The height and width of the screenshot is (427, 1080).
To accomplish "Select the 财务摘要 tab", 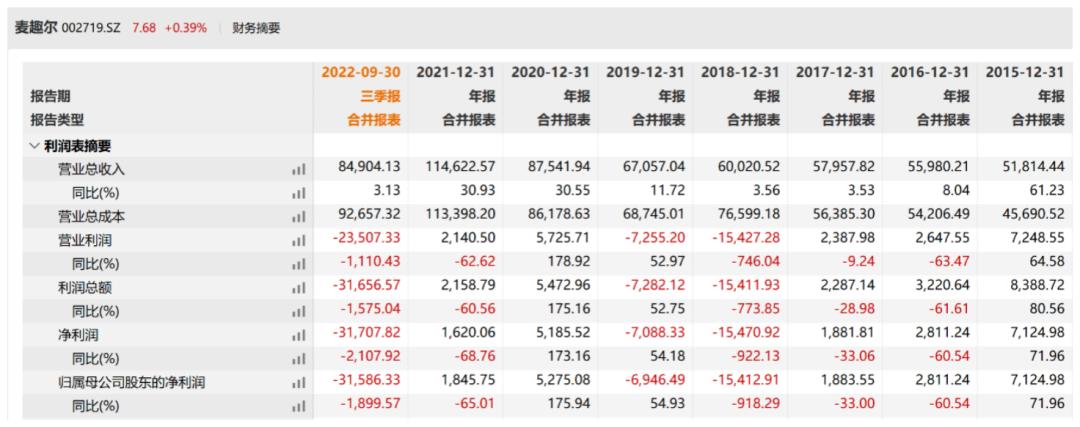I will click(x=256, y=28).
